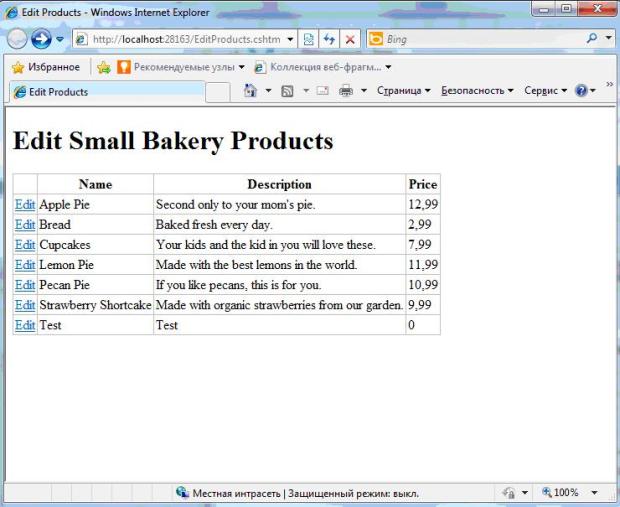This screenshot has height=507, width=620.
Task: Click Edit link for Strawberry Shortcake
Action: point(25,305)
